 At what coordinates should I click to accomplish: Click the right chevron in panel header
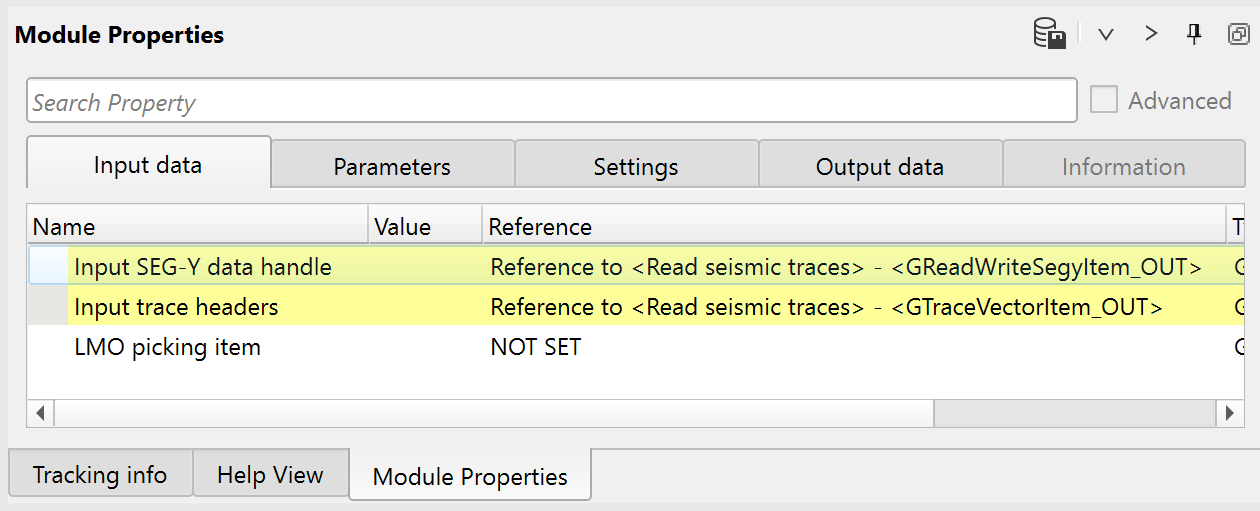point(1151,35)
